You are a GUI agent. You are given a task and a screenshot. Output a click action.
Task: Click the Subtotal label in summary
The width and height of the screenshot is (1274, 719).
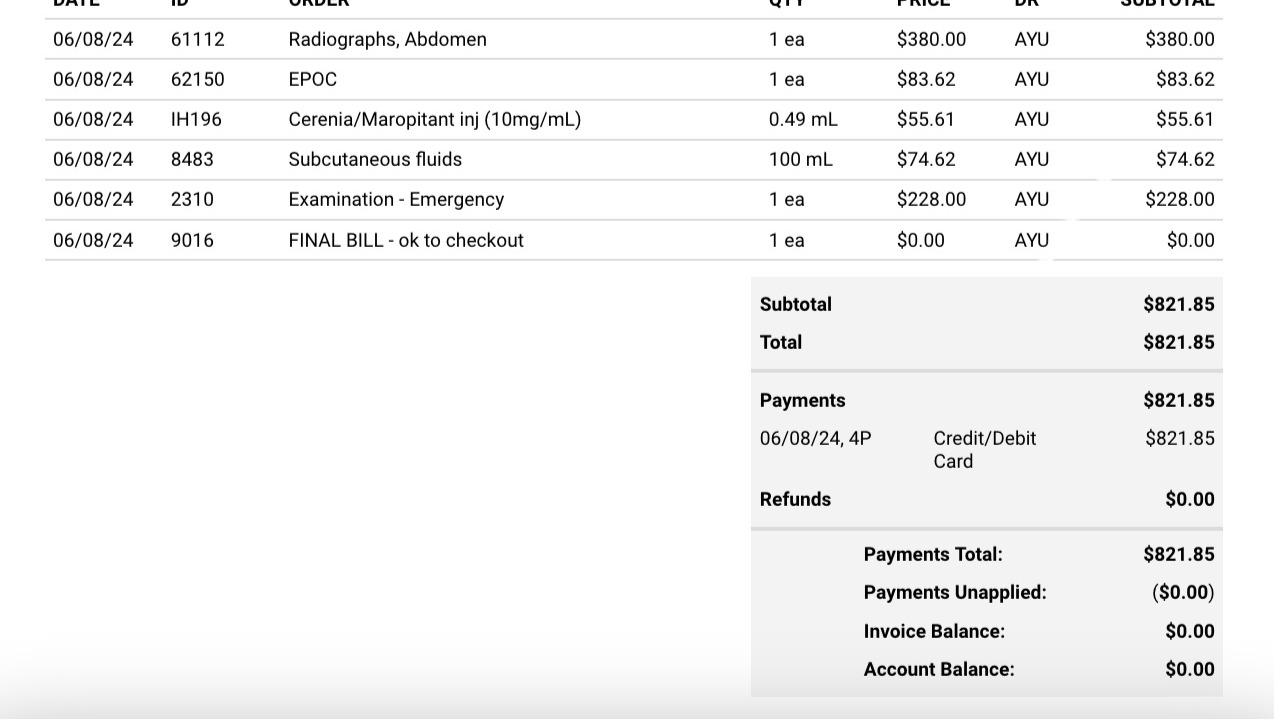pyautogui.click(x=795, y=305)
